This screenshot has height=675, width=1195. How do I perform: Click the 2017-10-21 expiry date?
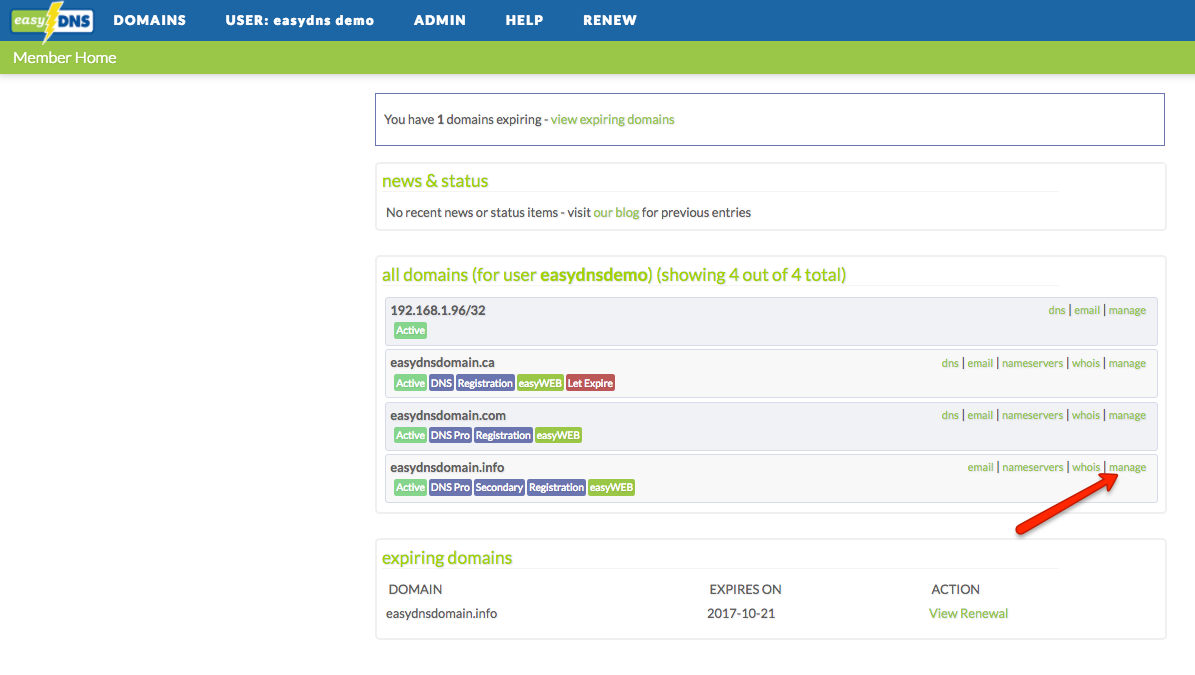741,613
